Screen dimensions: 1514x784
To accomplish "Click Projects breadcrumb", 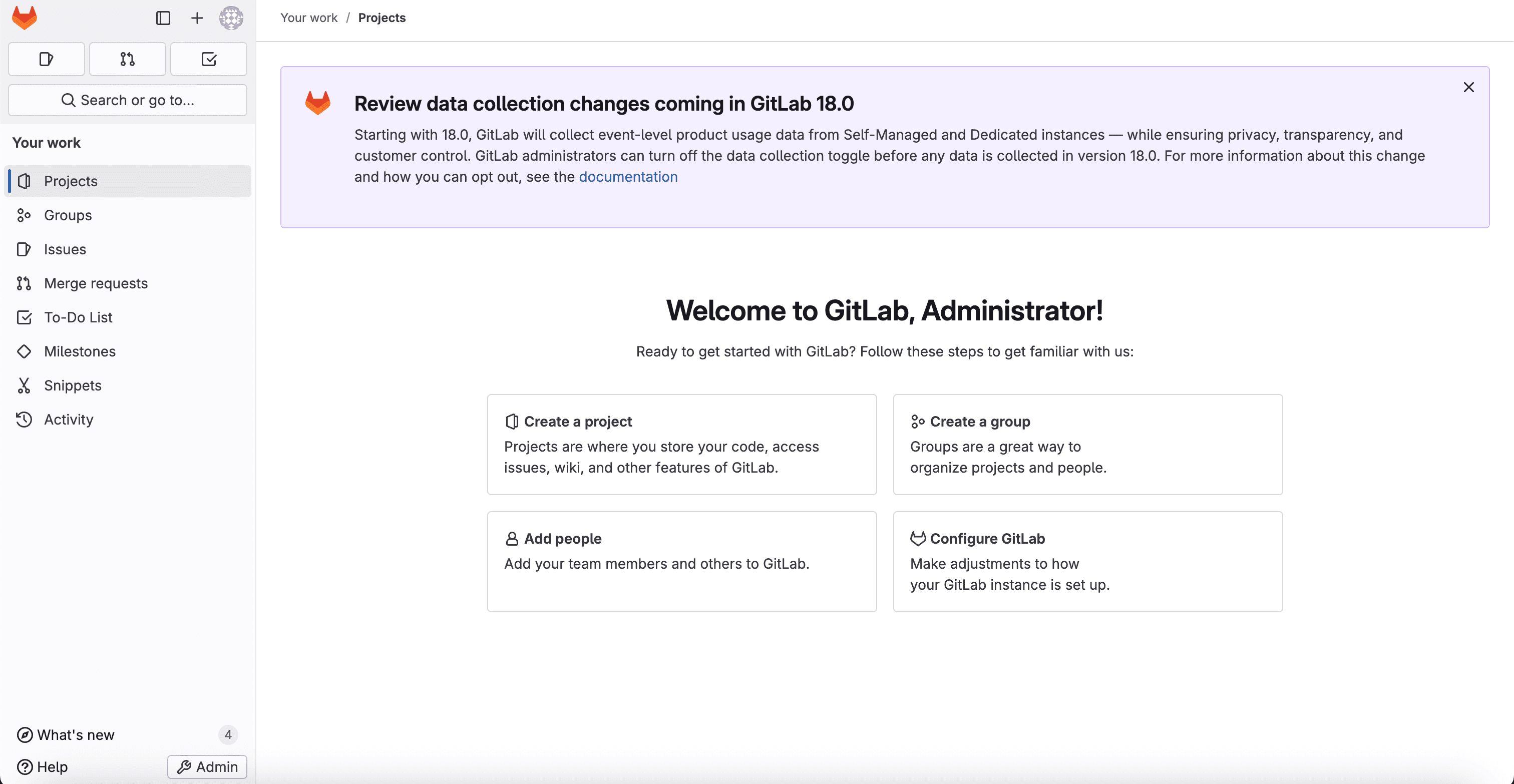I will click(382, 18).
